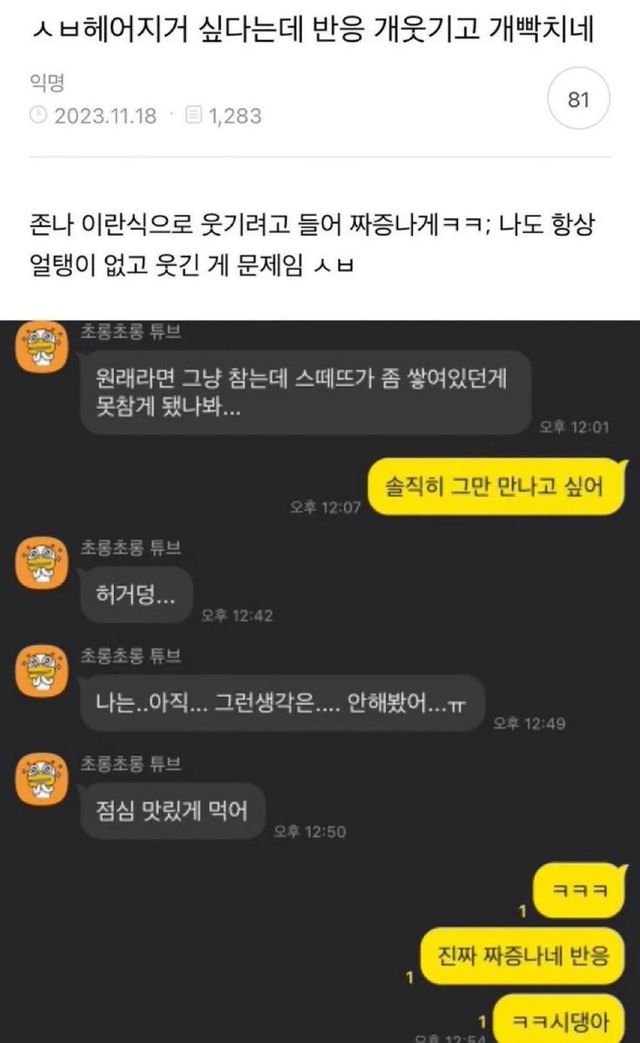Tap the bubble saying 나는..아직... 그런생각은

tap(282, 703)
